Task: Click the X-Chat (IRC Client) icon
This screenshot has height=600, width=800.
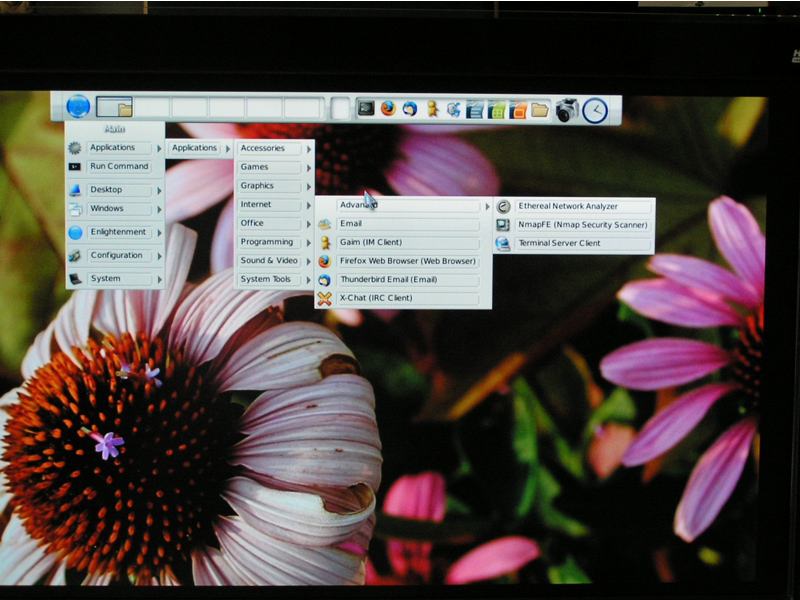Action: coord(324,298)
